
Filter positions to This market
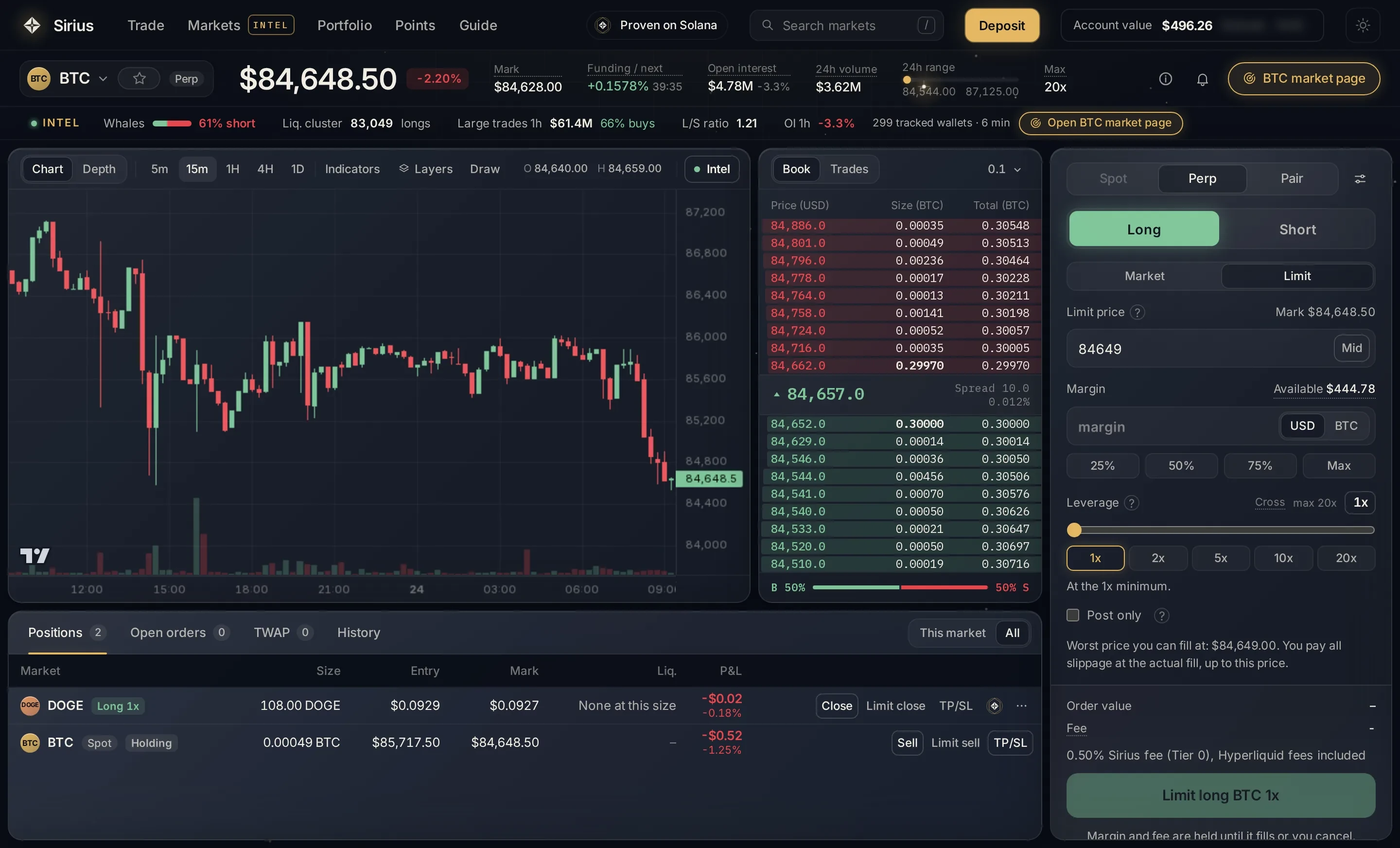952,633
